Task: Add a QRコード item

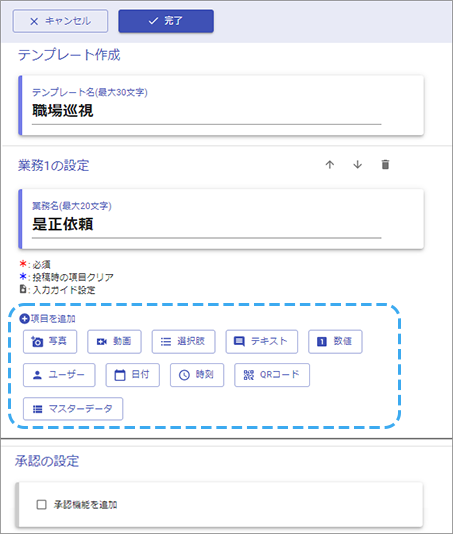Action: coord(272,375)
